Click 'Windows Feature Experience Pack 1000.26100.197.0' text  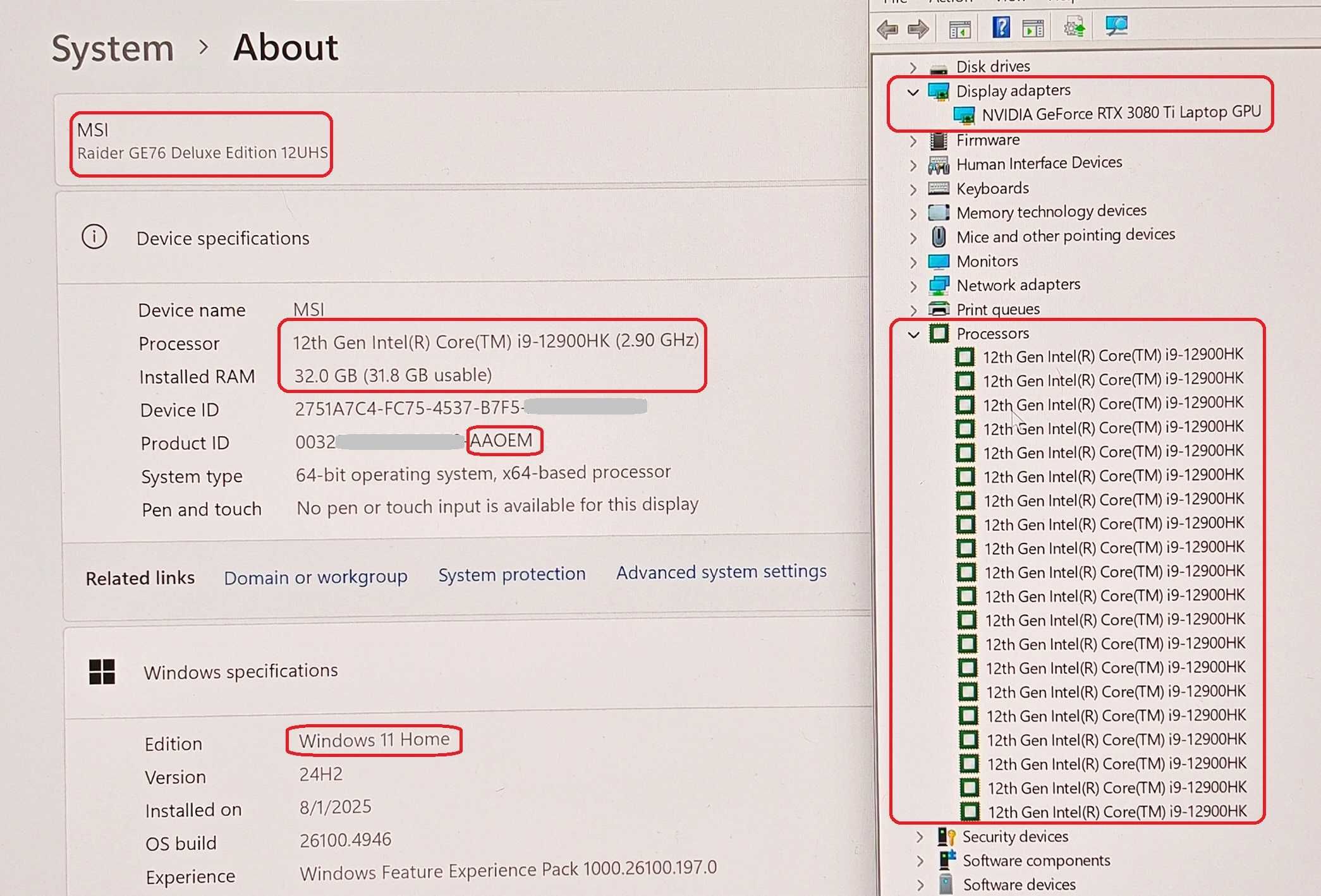(508, 871)
